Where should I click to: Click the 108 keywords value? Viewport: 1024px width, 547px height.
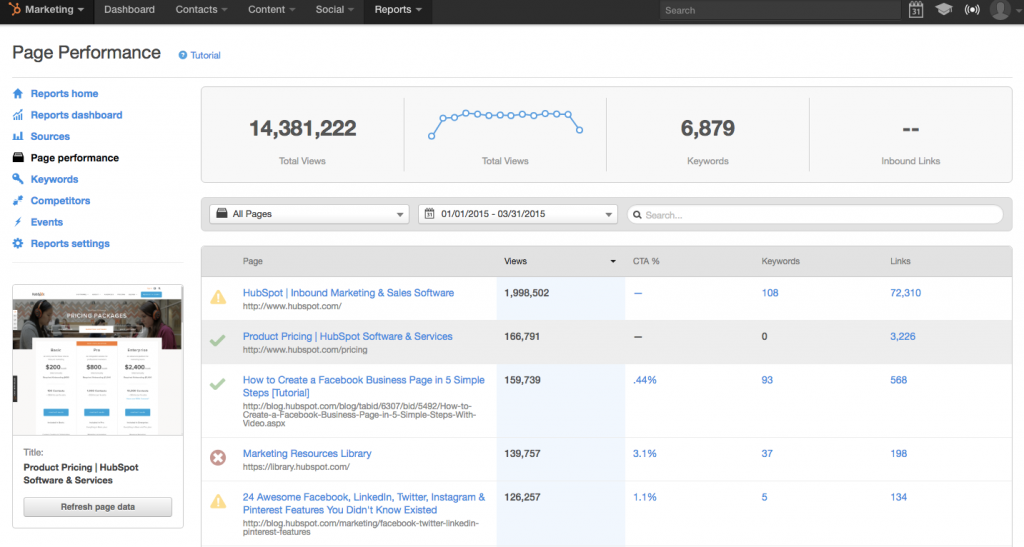pos(770,293)
